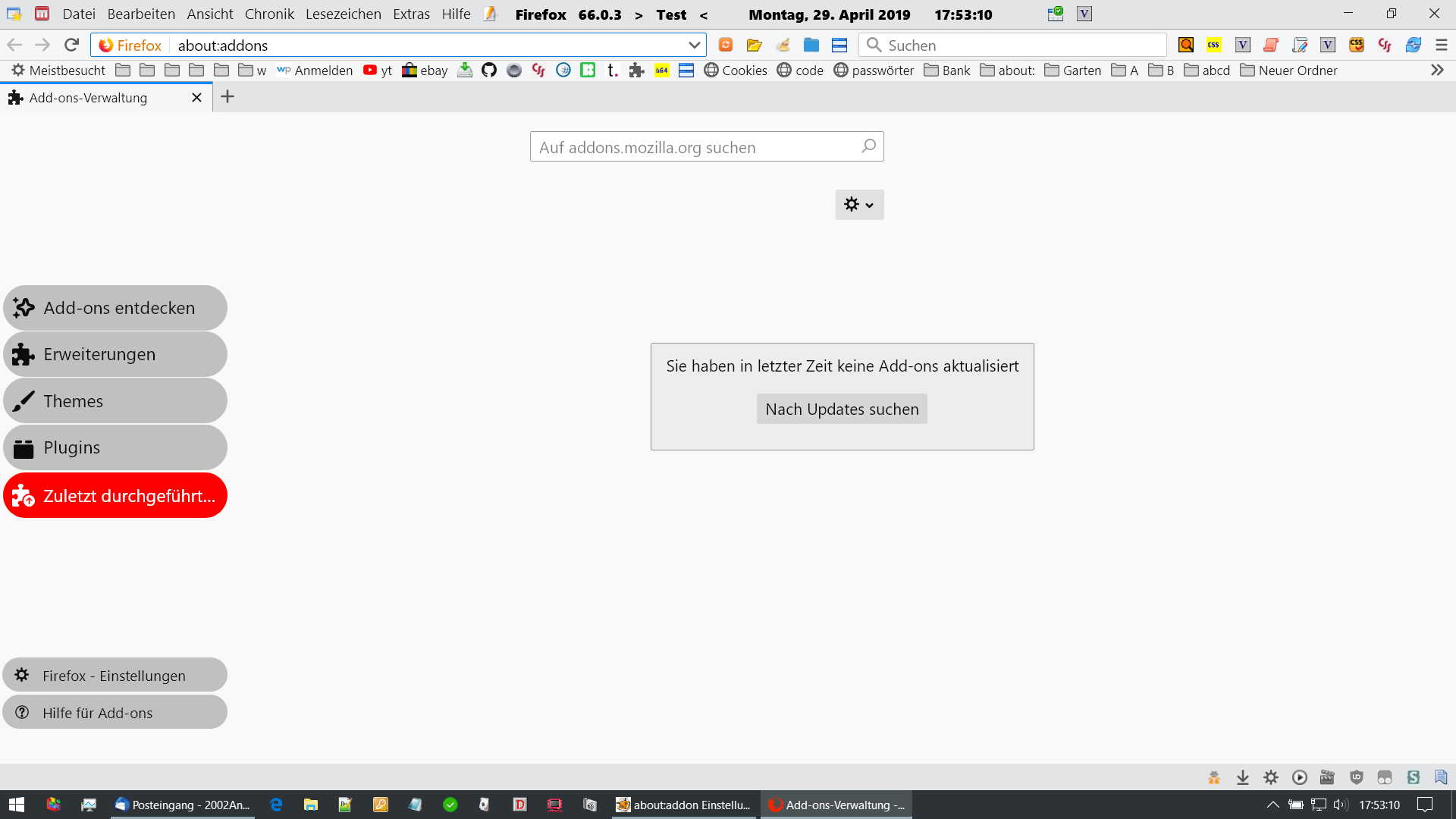Open the Edge browser from the taskbar

pos(276,805)
